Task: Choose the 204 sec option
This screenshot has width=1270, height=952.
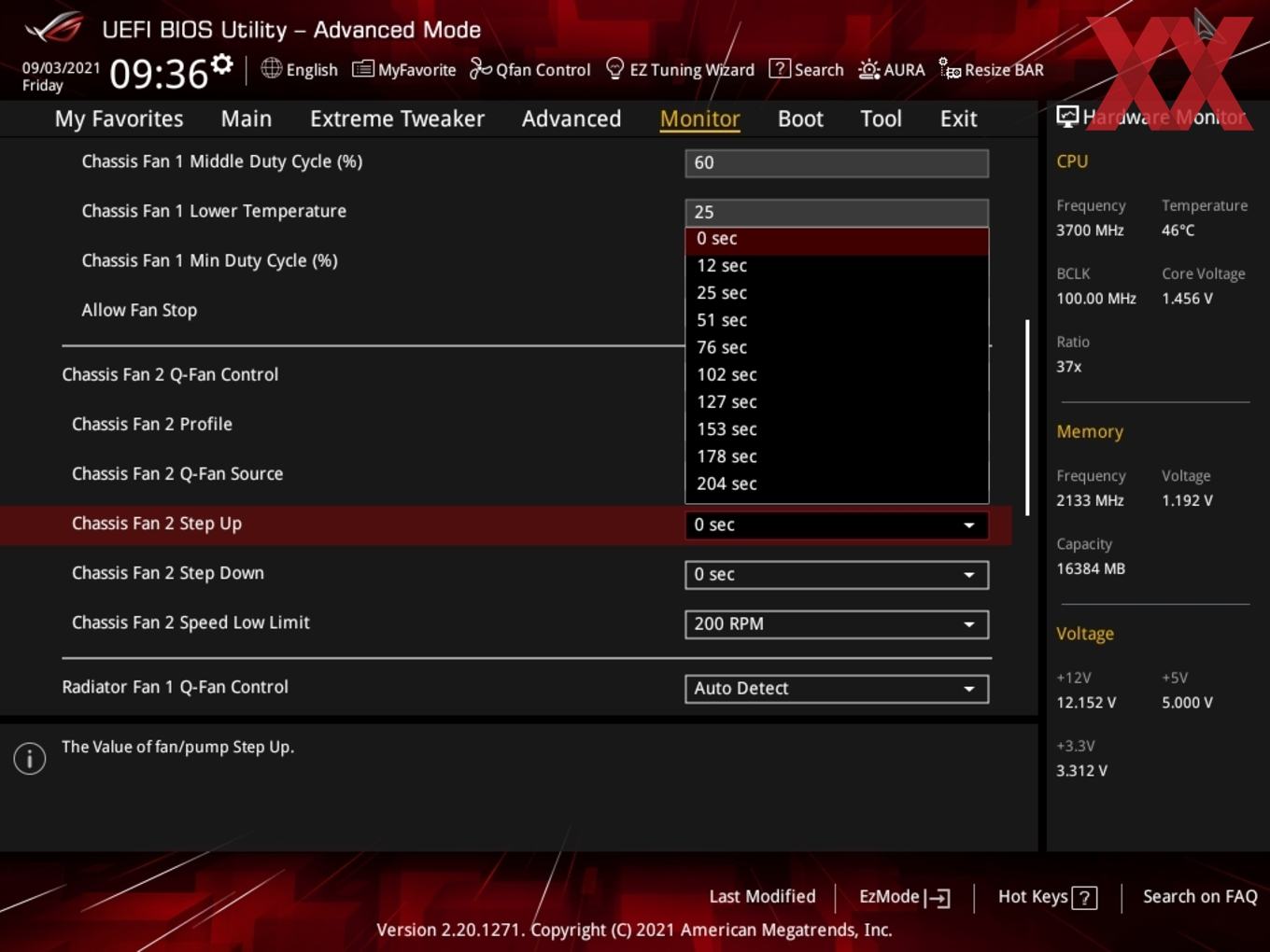Action: [x=837, y=483]
